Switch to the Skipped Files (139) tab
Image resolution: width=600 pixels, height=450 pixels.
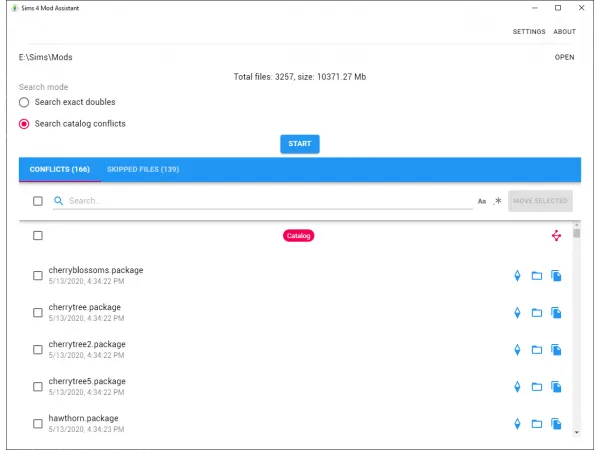(x=142, y=169)
